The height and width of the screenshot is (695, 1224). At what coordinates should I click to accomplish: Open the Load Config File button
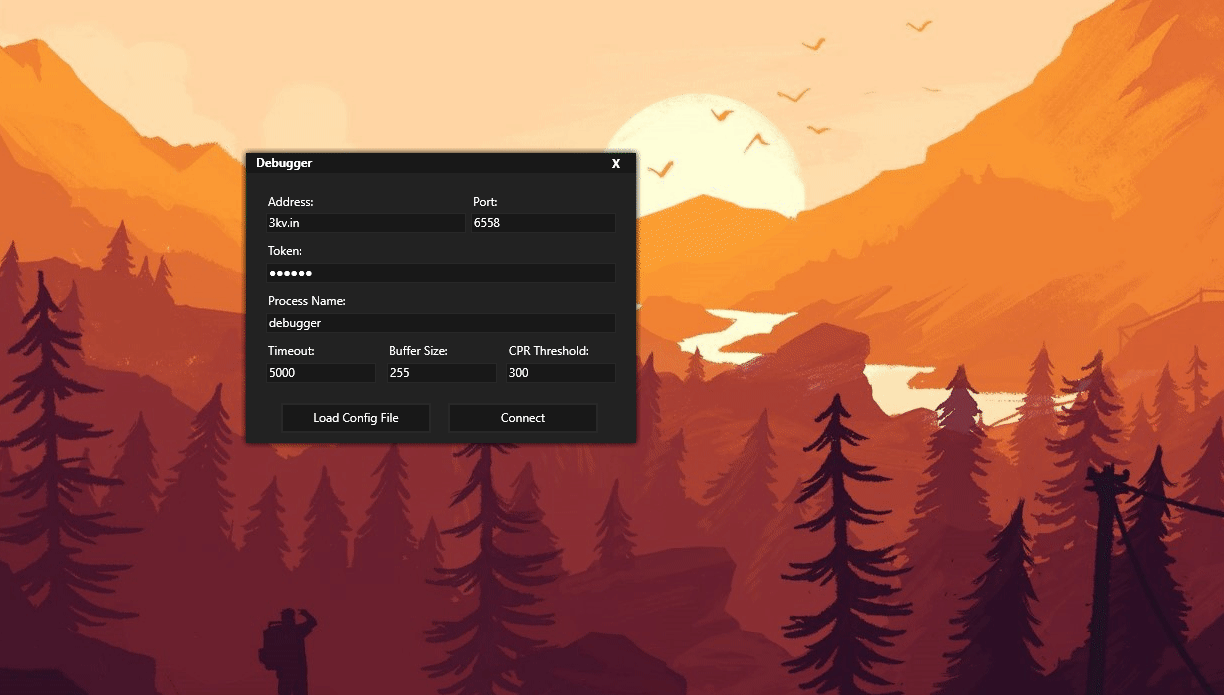[x=356, y=418]
